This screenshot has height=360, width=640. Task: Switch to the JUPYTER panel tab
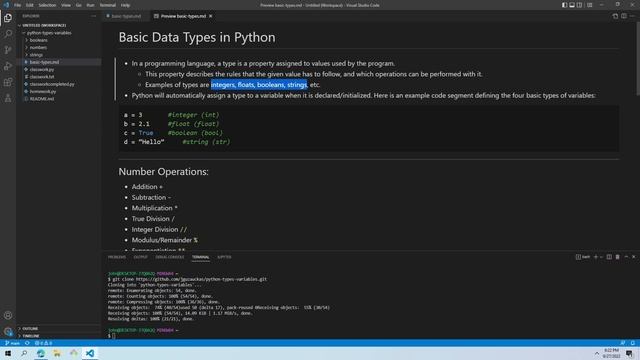click(x=224, y=257)
